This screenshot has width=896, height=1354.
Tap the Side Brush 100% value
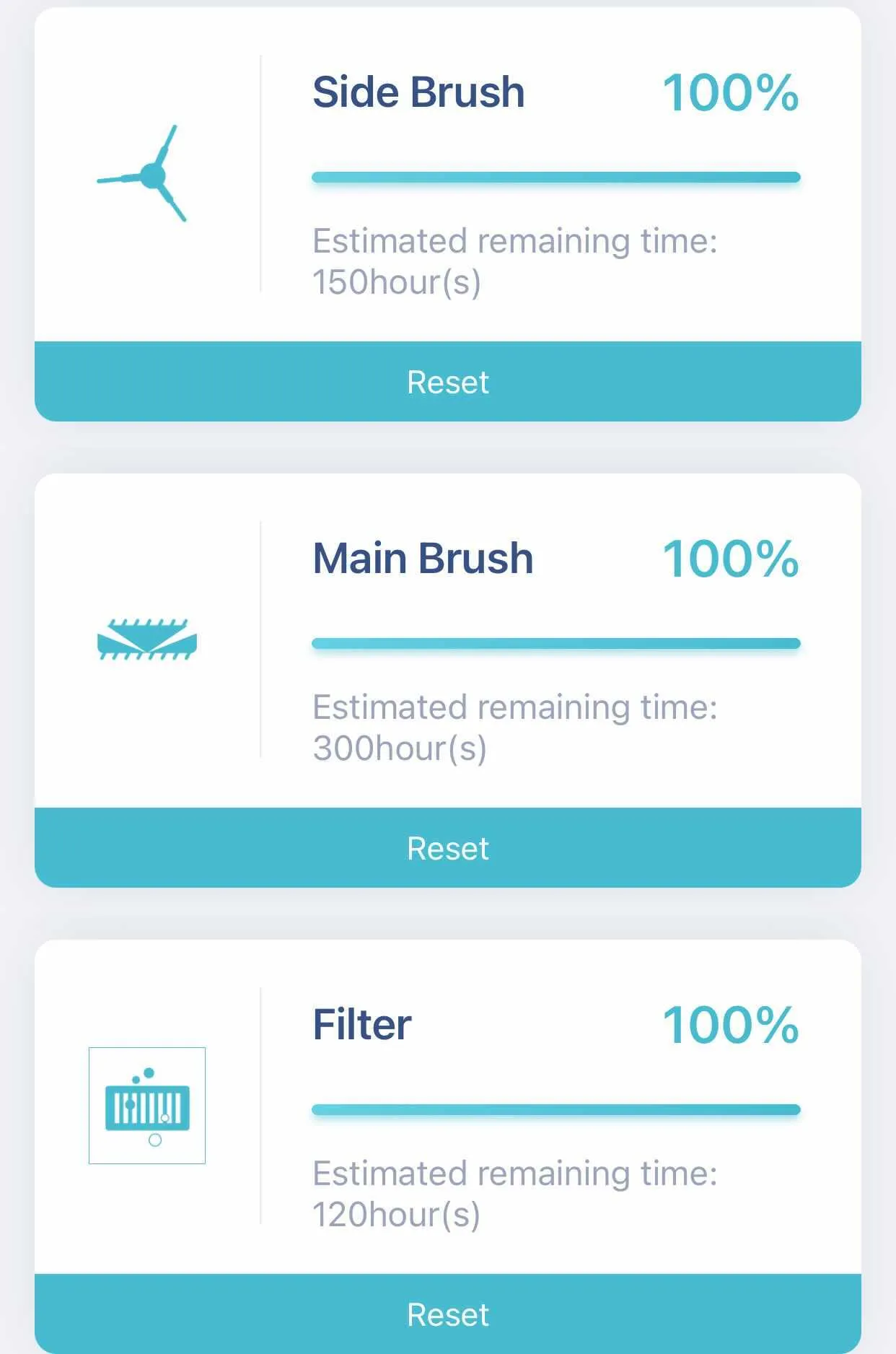pos(730,93)
